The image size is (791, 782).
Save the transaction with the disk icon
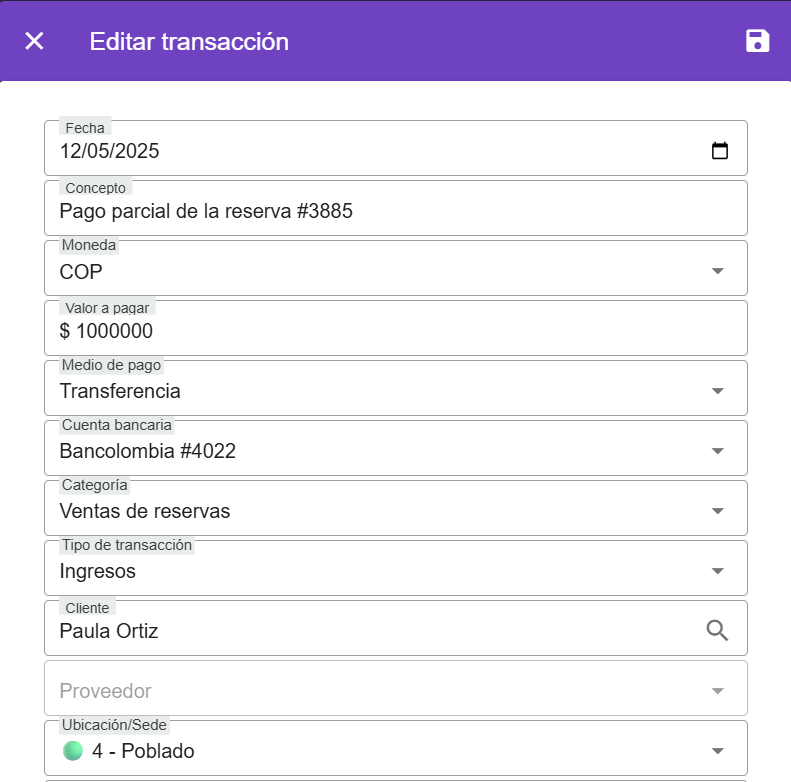758,41
